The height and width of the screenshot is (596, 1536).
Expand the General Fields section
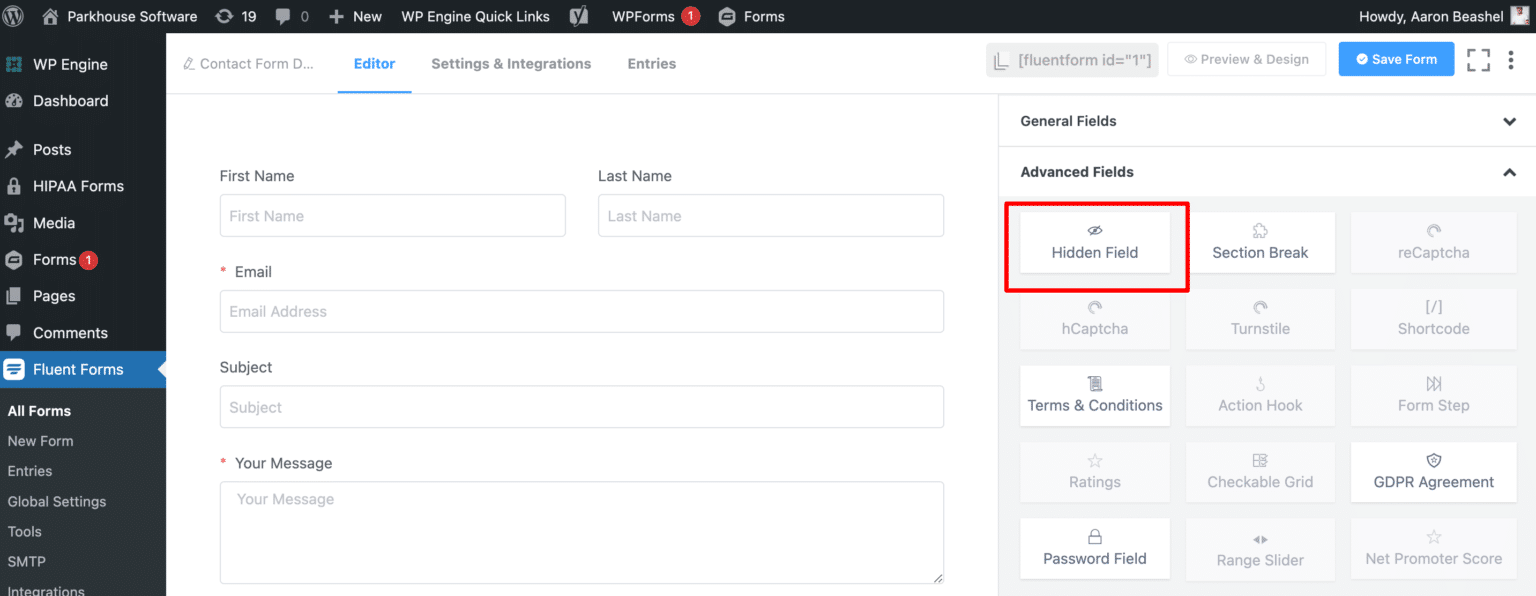pyautogui.click(x=1267, y=121)
